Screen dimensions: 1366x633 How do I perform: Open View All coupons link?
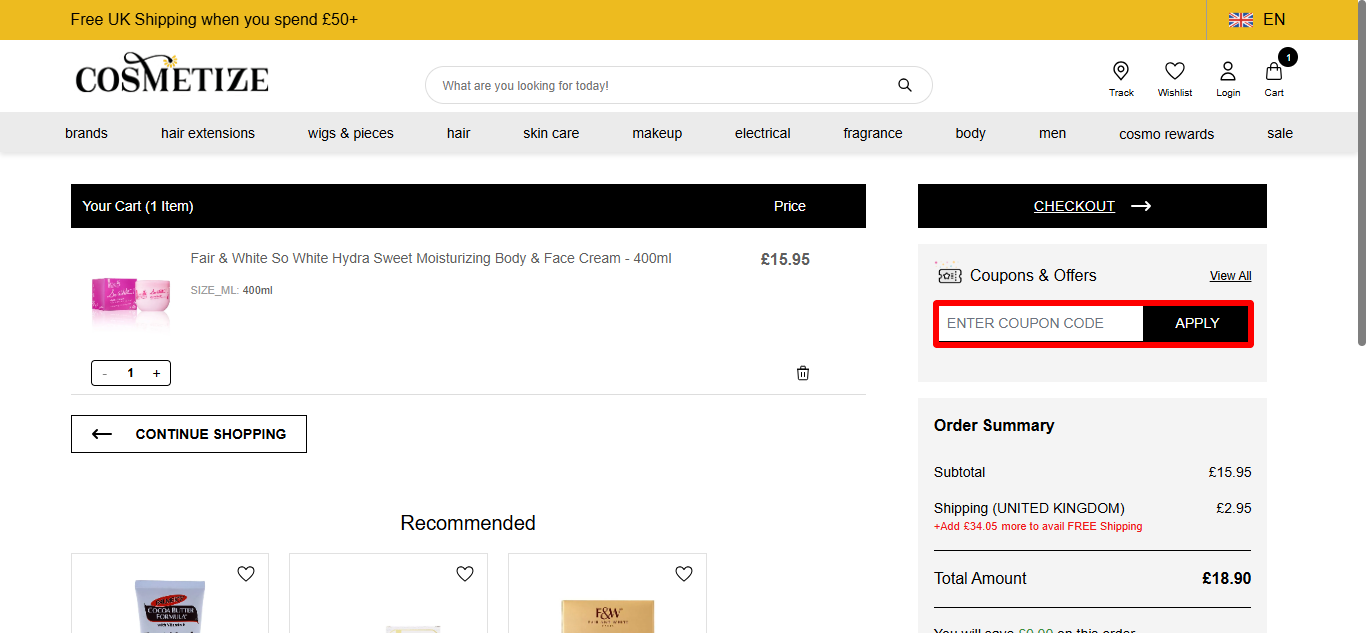click(1231, 276)
